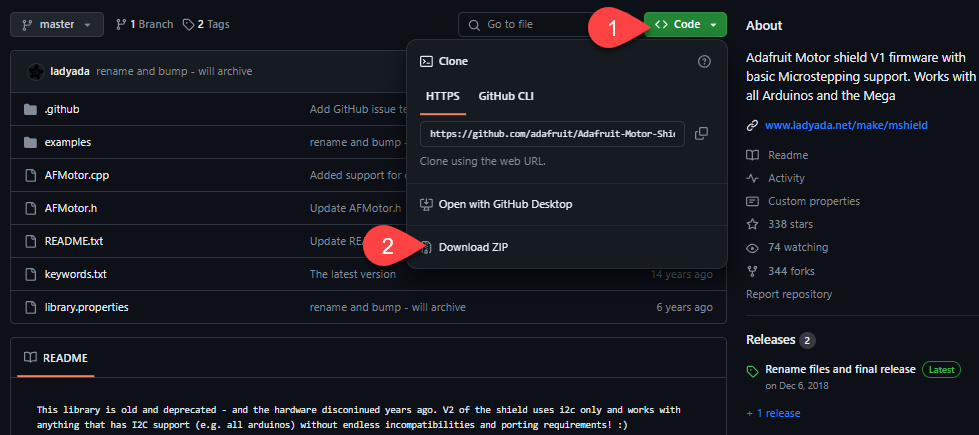Click the AFMotor.h commit message 'Update AFMotor.h'
Viewport: 979px width, 435px height.
click(x=355, y=208)
